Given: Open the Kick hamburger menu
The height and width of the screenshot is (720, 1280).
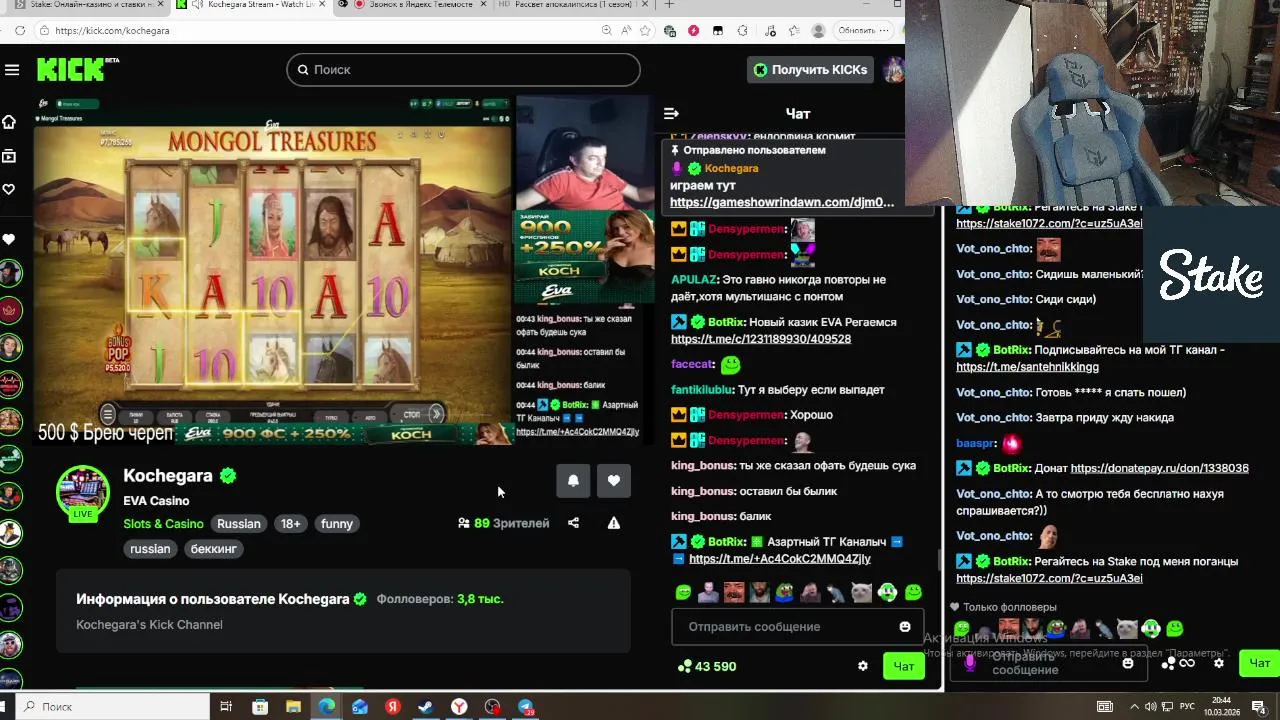Looking at the screenshot, I should (x=12, y=70).
